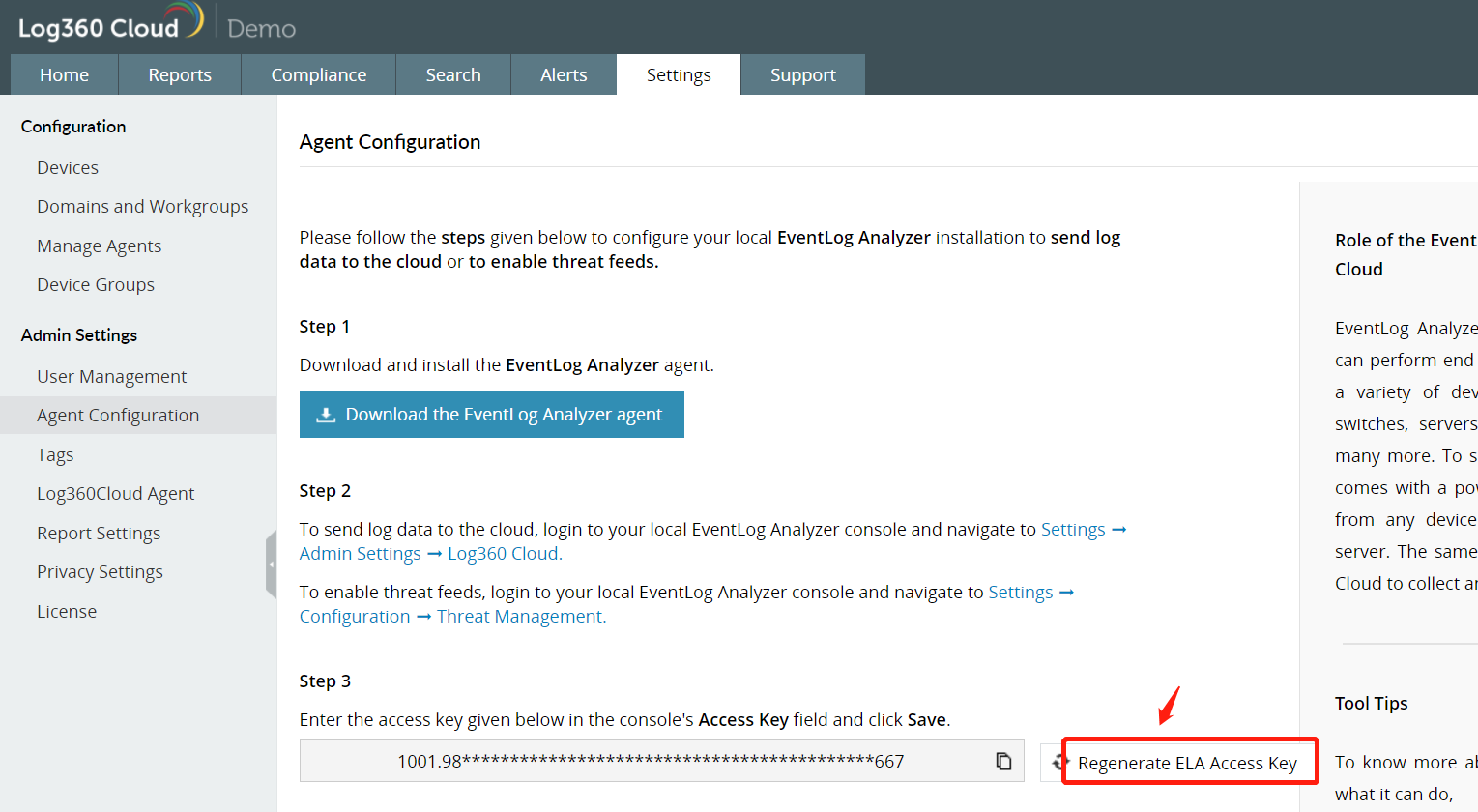Click the Configuration section heading
This screenshot has height=812, width=1478.
73,126
